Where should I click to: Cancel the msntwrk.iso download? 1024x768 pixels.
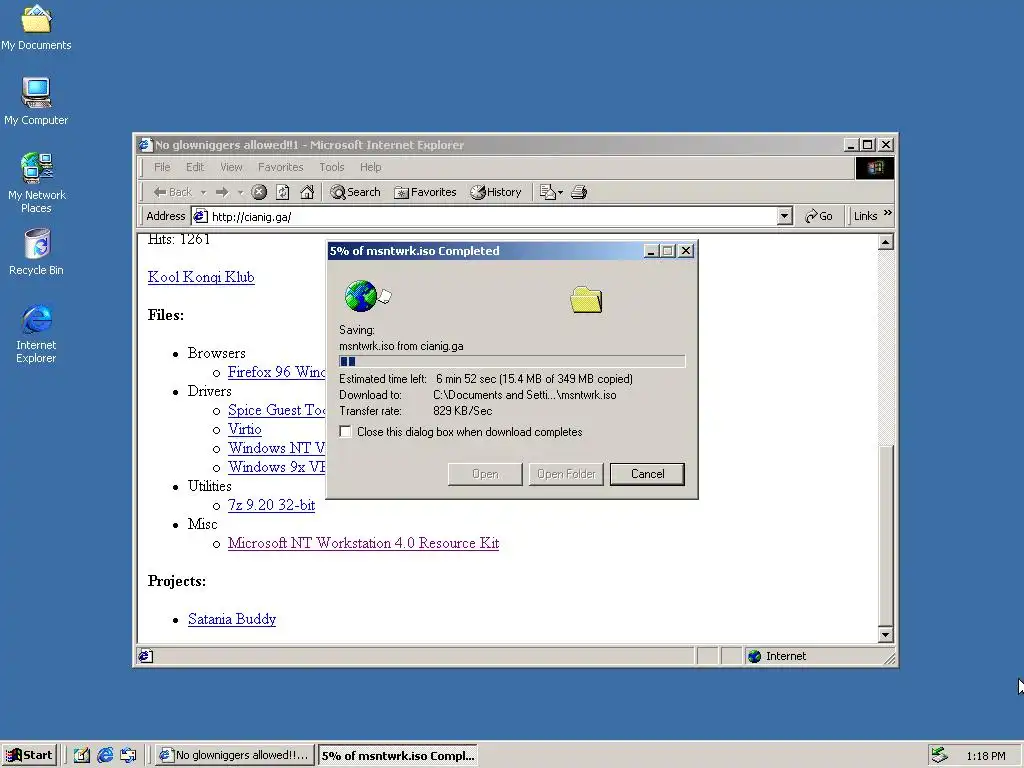pos(647,474)
